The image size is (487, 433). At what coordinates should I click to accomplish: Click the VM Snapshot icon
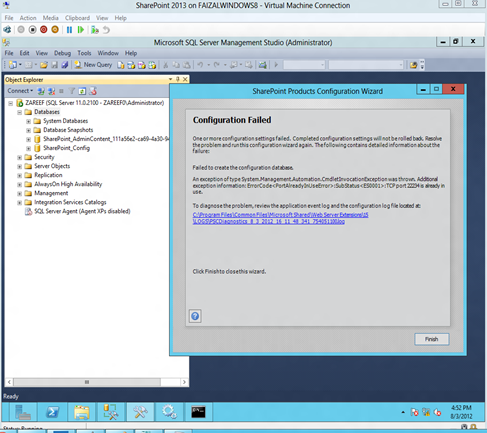pos(95,30)
